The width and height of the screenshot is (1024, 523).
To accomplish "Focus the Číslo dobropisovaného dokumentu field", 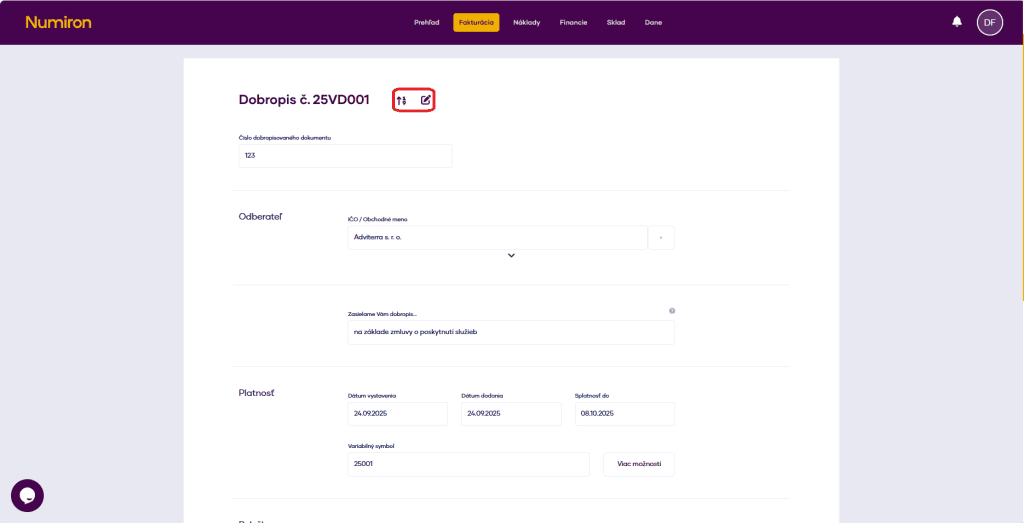I will click(345, 156).
